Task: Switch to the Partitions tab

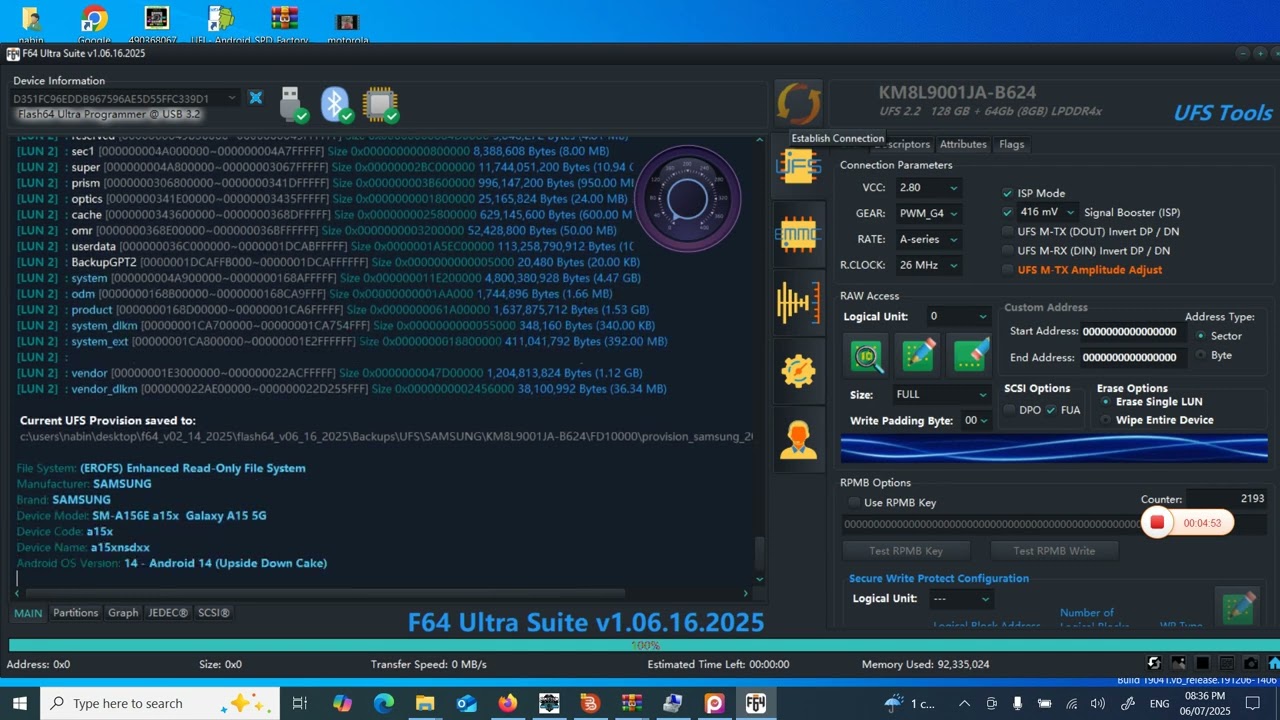Action: [75, 613]
